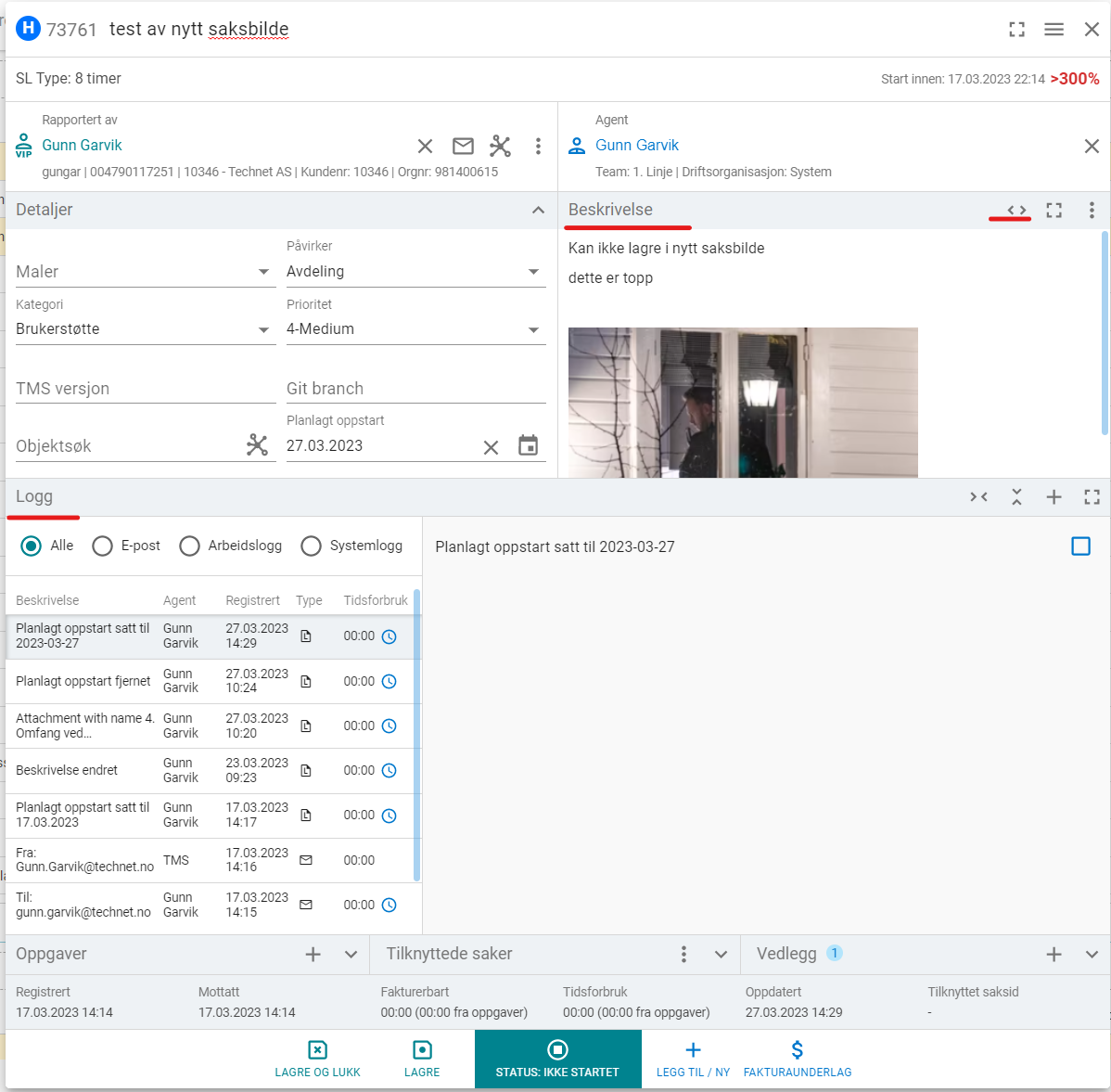Click the Lagre og lukk button
The width and height of the screenshot is (1111, 1092).
pyautogui.click(x=317, y=1059)
